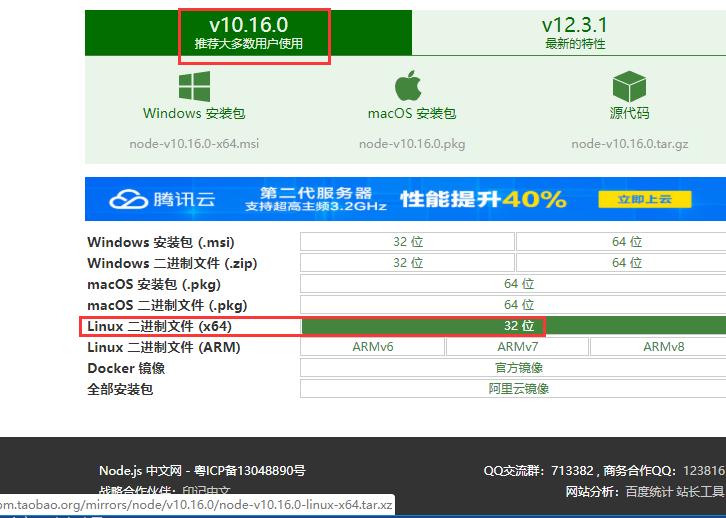Download Linux ARMv7 binary
The image size is (726, 518).
point(518,347)
